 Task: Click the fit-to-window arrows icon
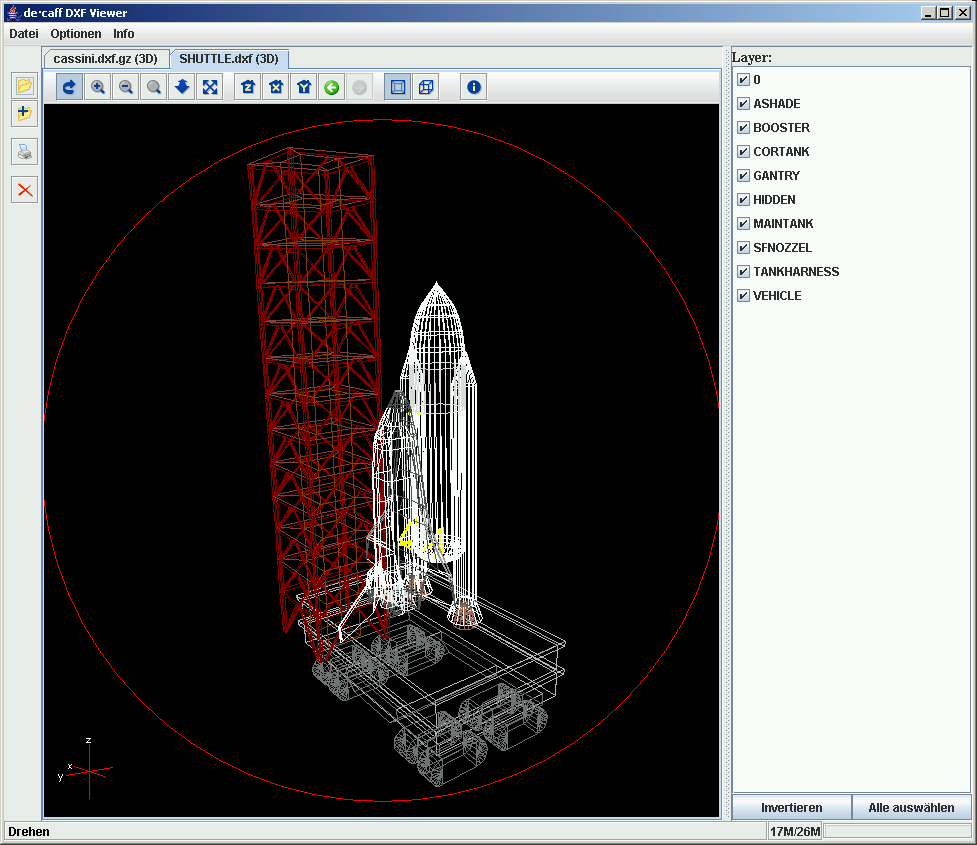pyautogui.click(x=210, y=88)
